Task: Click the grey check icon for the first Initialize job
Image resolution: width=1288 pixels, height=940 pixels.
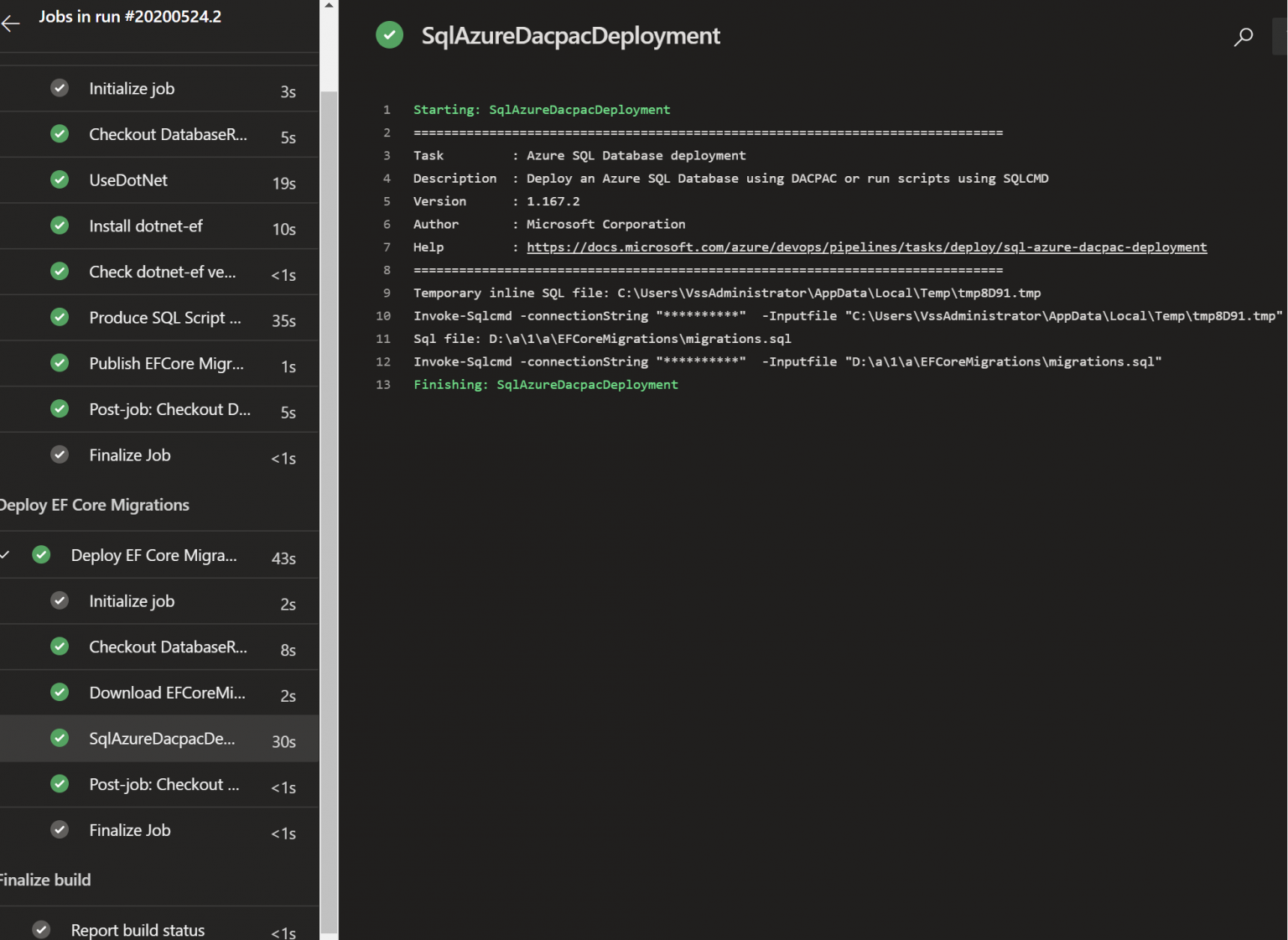Action: point(60,88)
